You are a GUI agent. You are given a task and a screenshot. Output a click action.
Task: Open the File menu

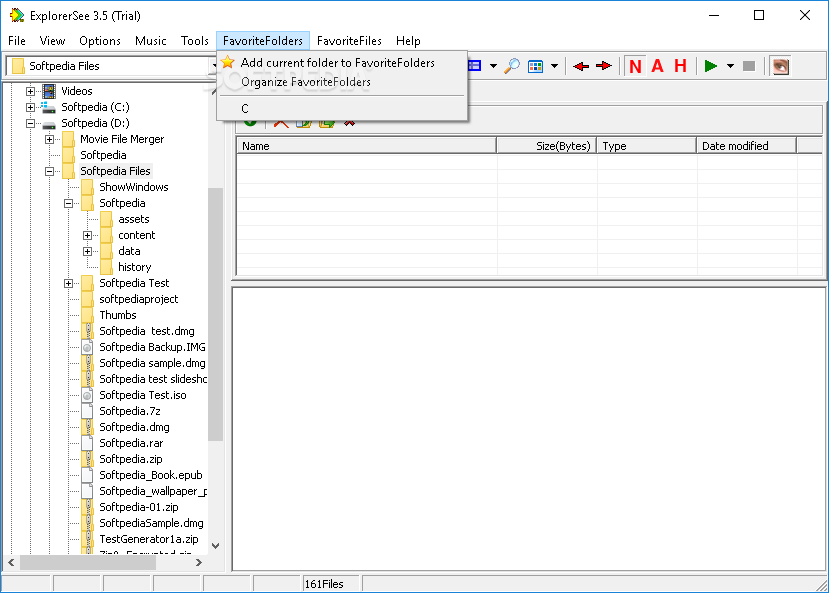(17, 41)
